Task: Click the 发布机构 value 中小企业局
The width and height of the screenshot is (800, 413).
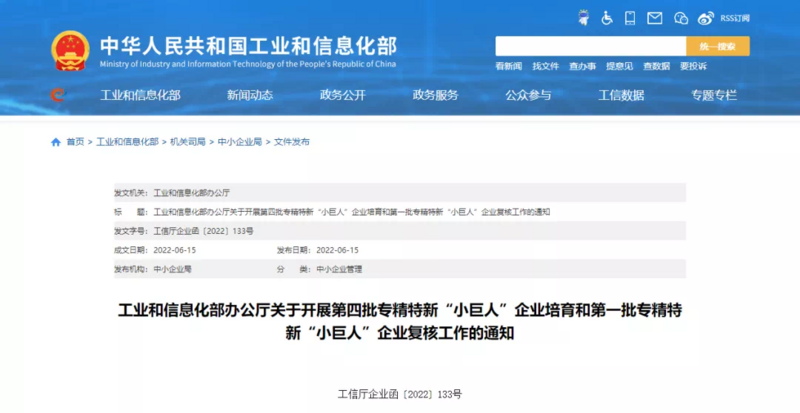Action: click(172, 269)
